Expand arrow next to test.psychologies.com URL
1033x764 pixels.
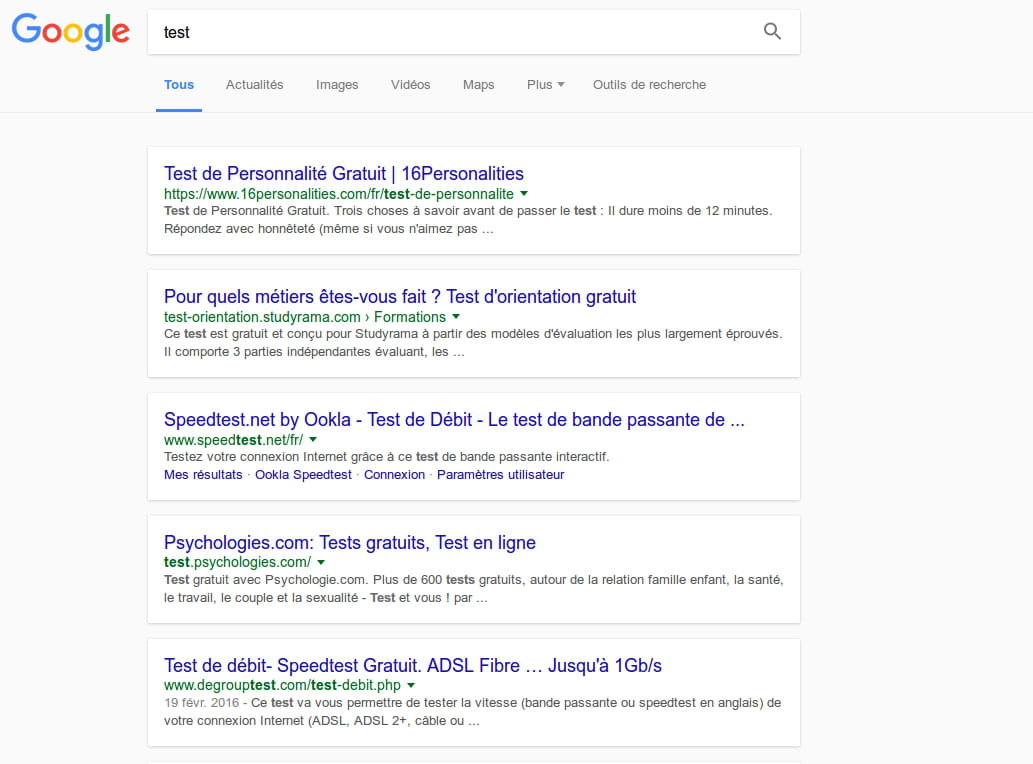321,562
